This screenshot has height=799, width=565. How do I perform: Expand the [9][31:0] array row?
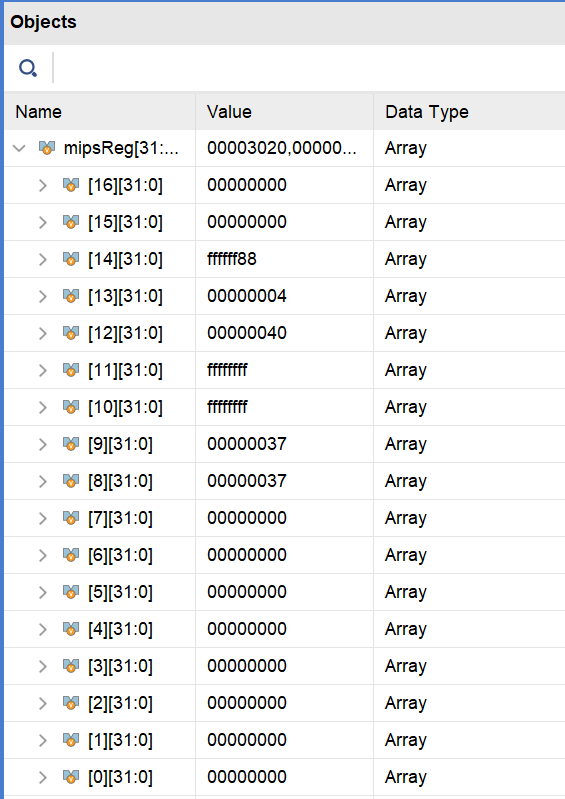tap(43, 444)
